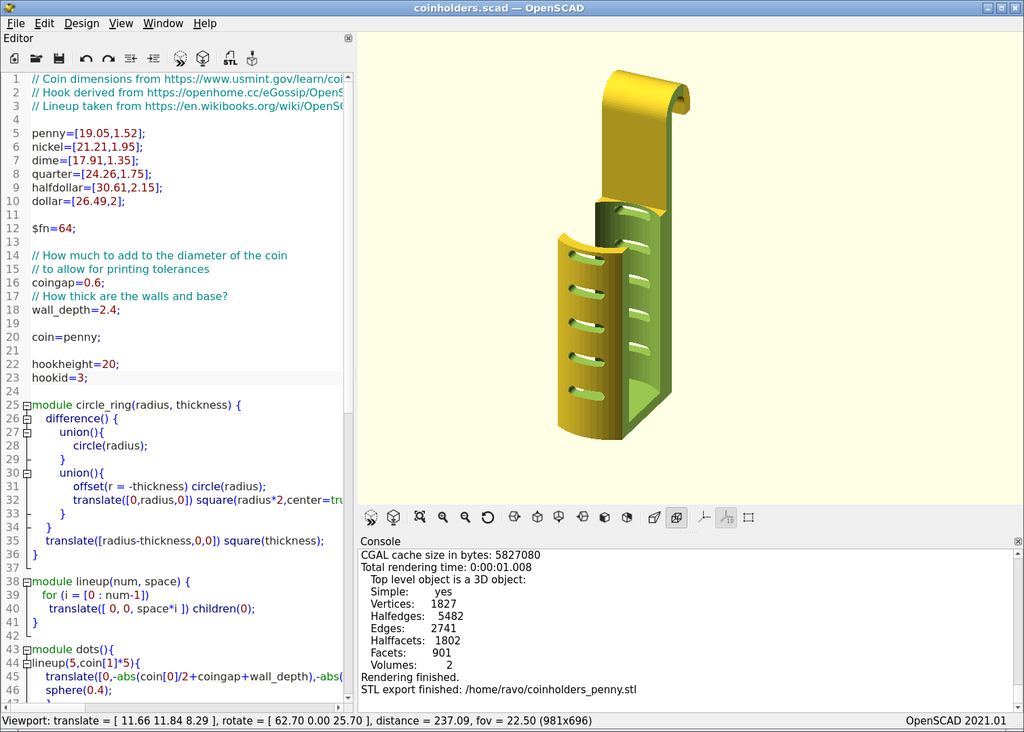This screenshot has height=732, width=1024.
Task: Switch to the Top view
Action: pos(537,517)
